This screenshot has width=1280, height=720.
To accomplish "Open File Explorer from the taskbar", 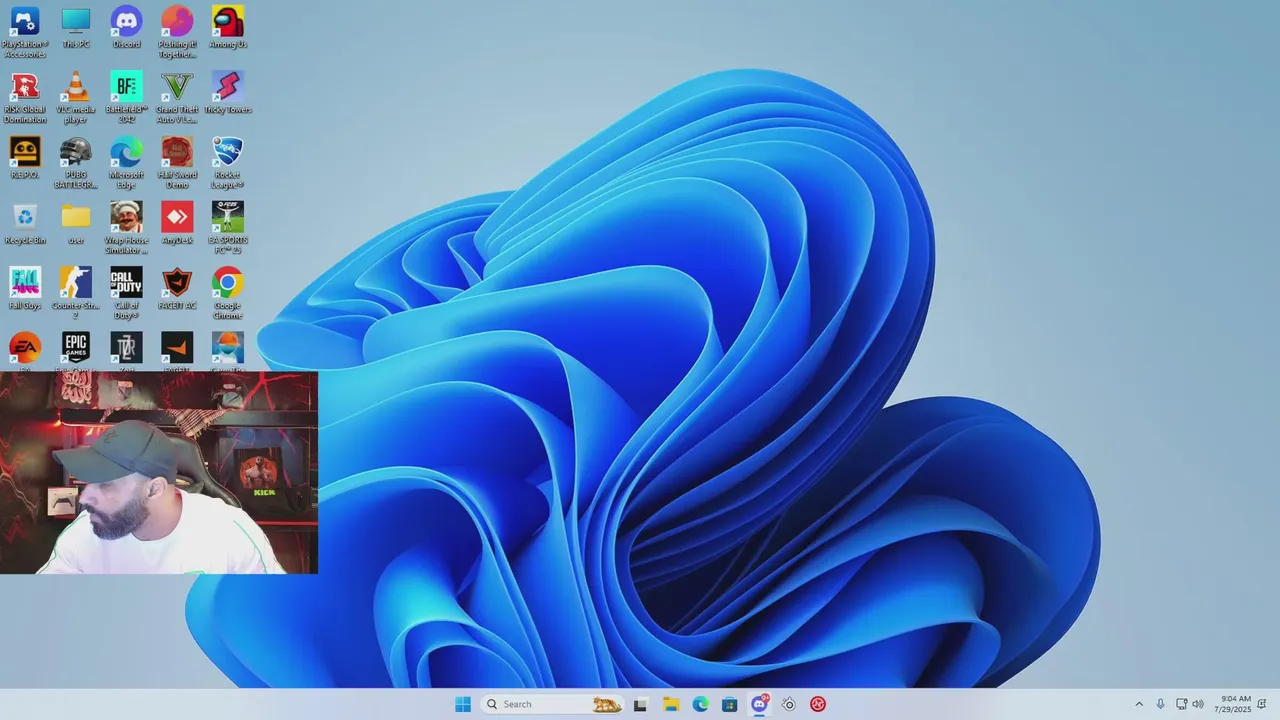I will tap(671, 704).
